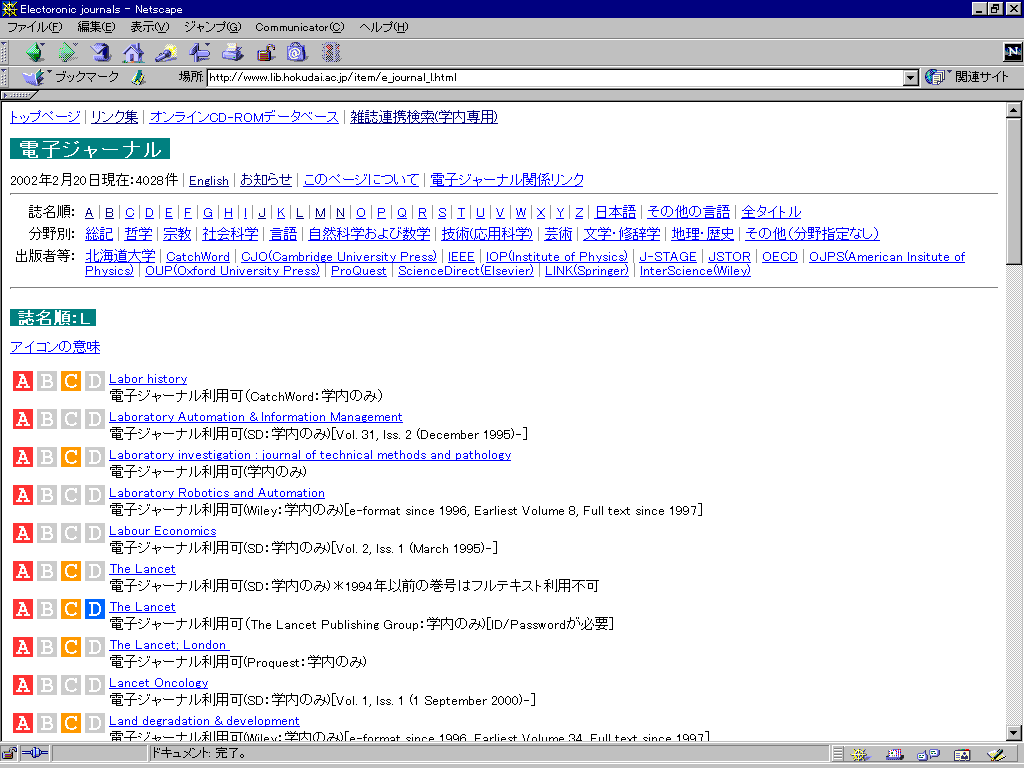The image size is (1024, 768).
Task: Open the Communicator(C) menu
Action: click(298, 27)
